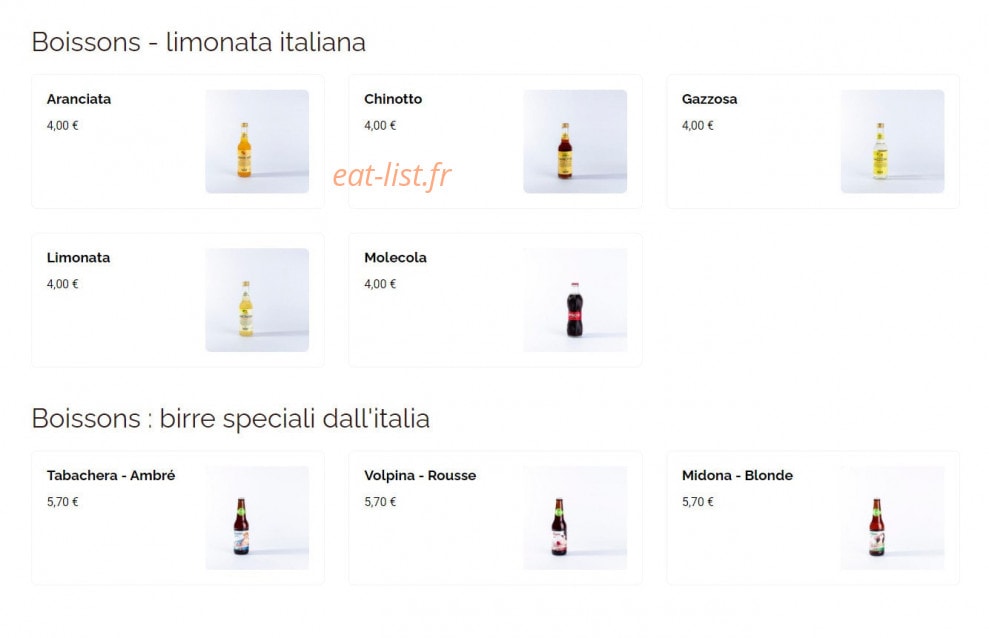Screen dimensions: 989x638
Task: Open the Aranciata bottle image
Action: [257, 141]
